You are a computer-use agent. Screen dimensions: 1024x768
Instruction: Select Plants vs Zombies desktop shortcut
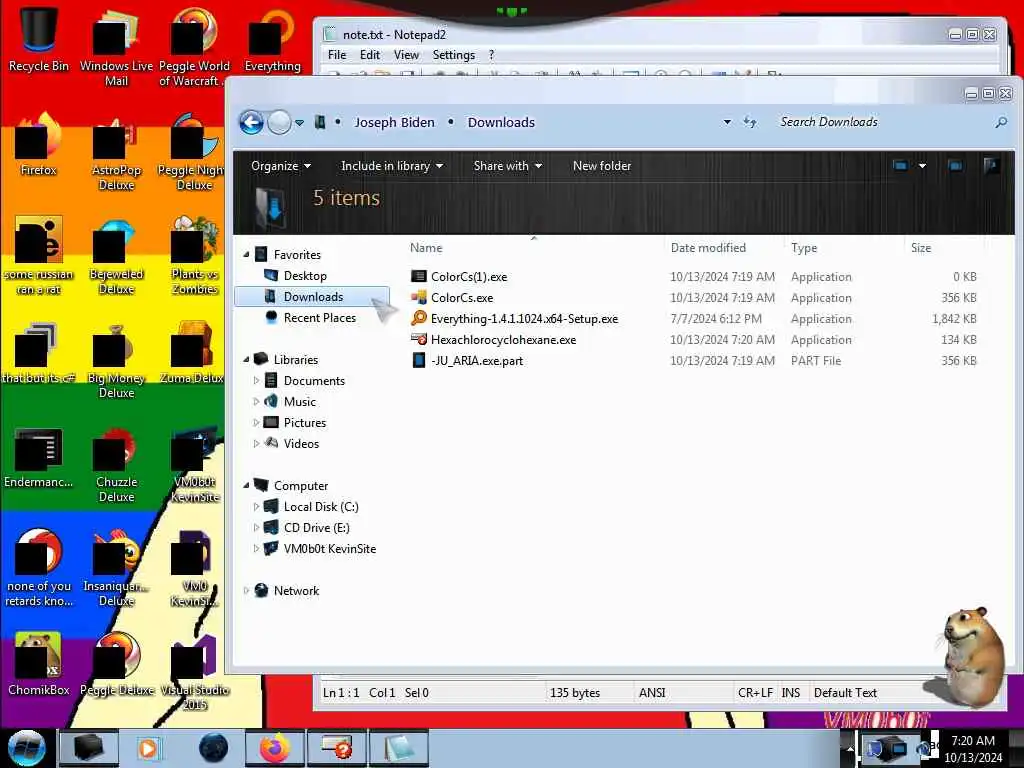pyautogui.click(x=195, y=256)
